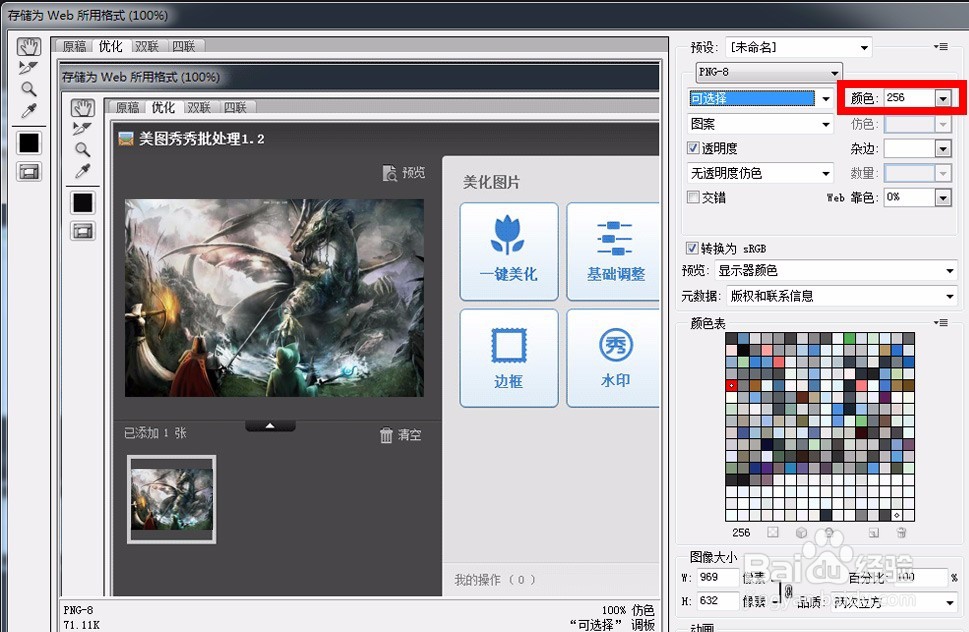Switch to outer dialog's 四联 tab
Image resolution: width=969 pixels, height=632 pixels.
(x=184, y=46)
